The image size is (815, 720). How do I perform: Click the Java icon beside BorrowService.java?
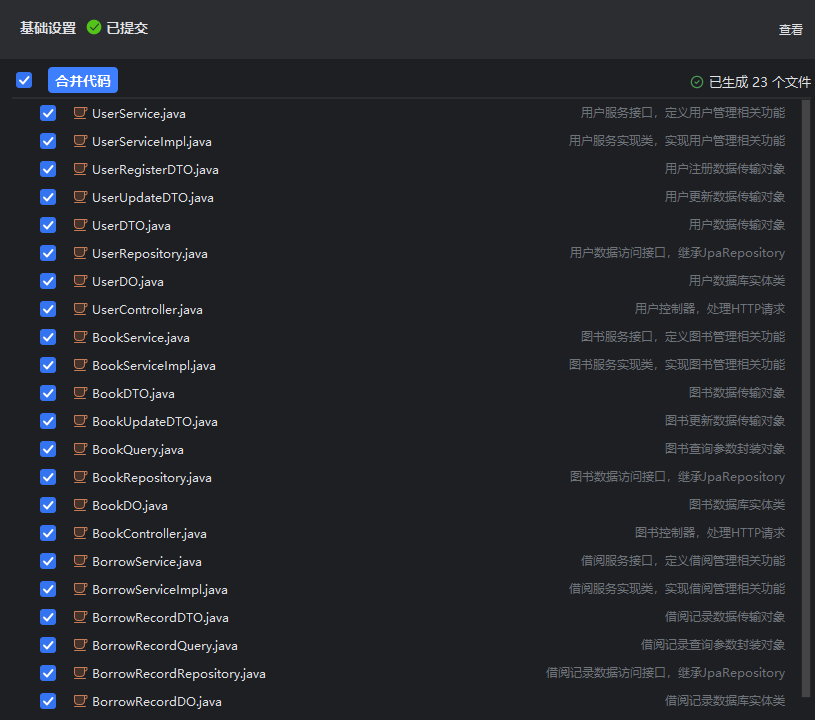pyautogui.click(x=80, y=561)
